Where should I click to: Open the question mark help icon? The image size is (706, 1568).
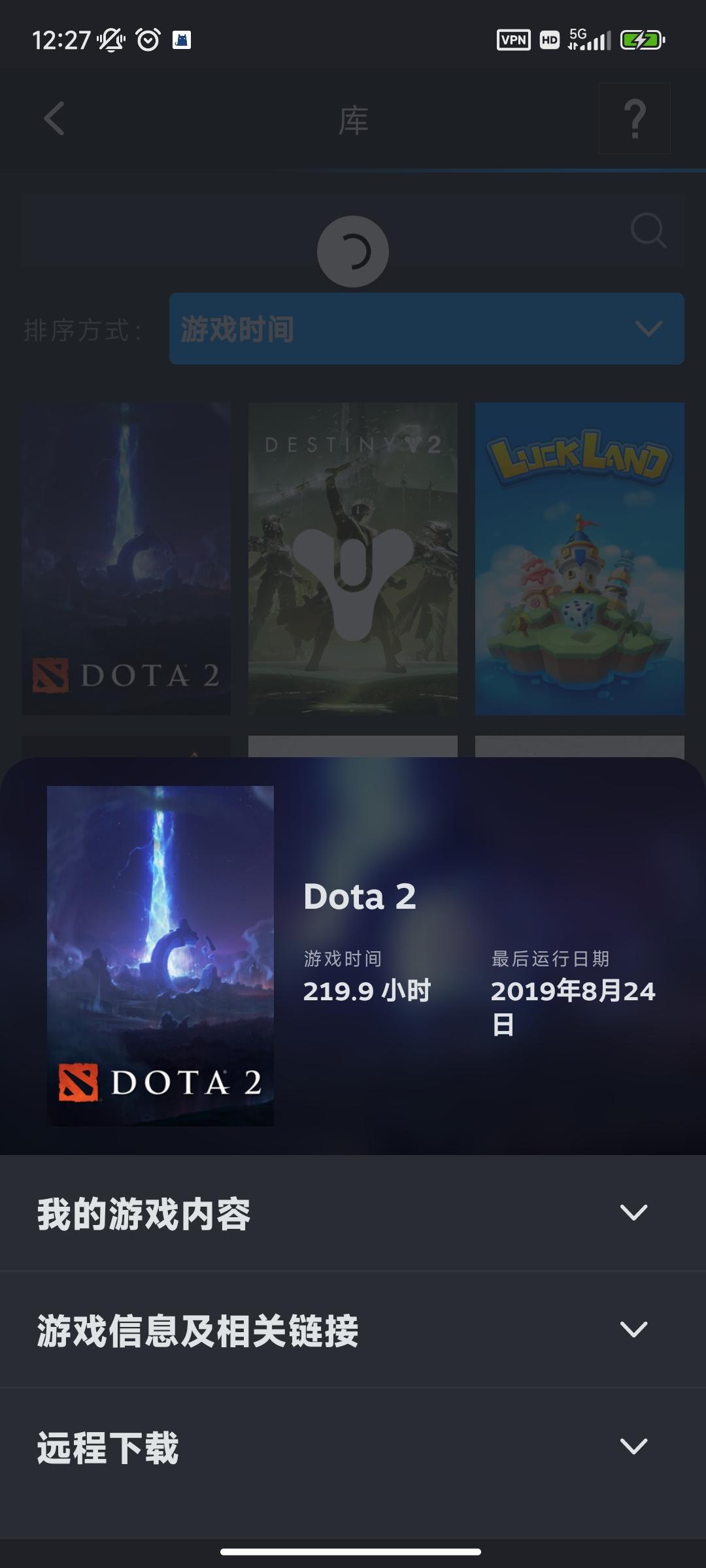click(634, 119)
